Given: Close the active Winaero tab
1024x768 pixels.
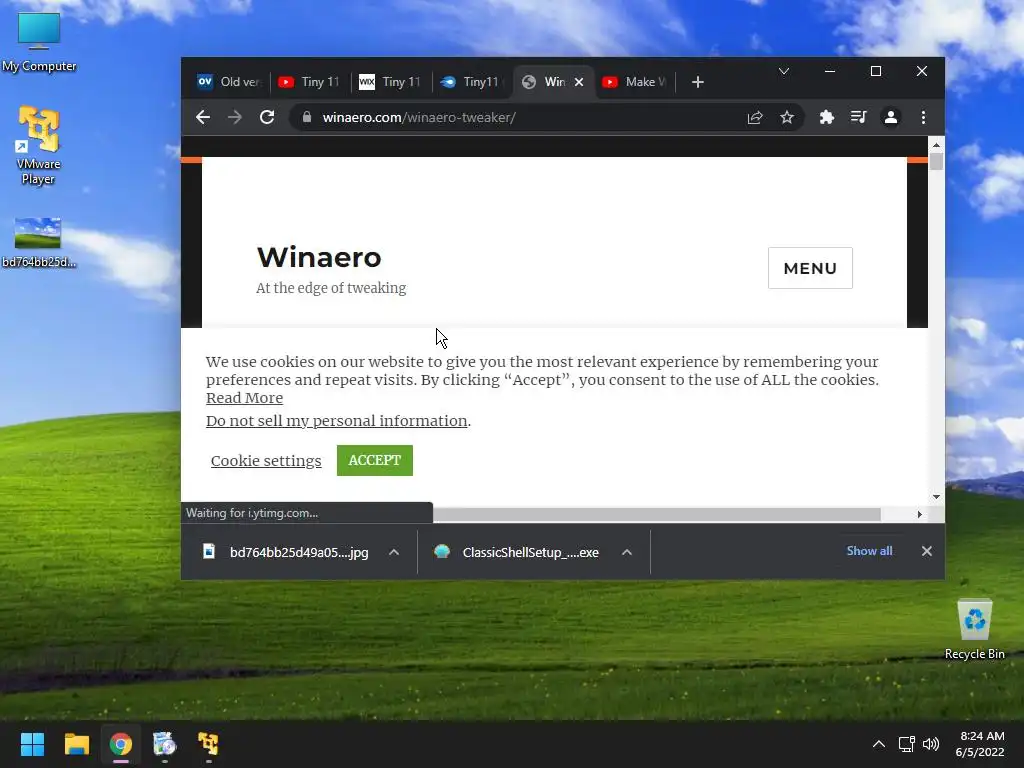Looking at the screenshot, I should tap(579, 82).
